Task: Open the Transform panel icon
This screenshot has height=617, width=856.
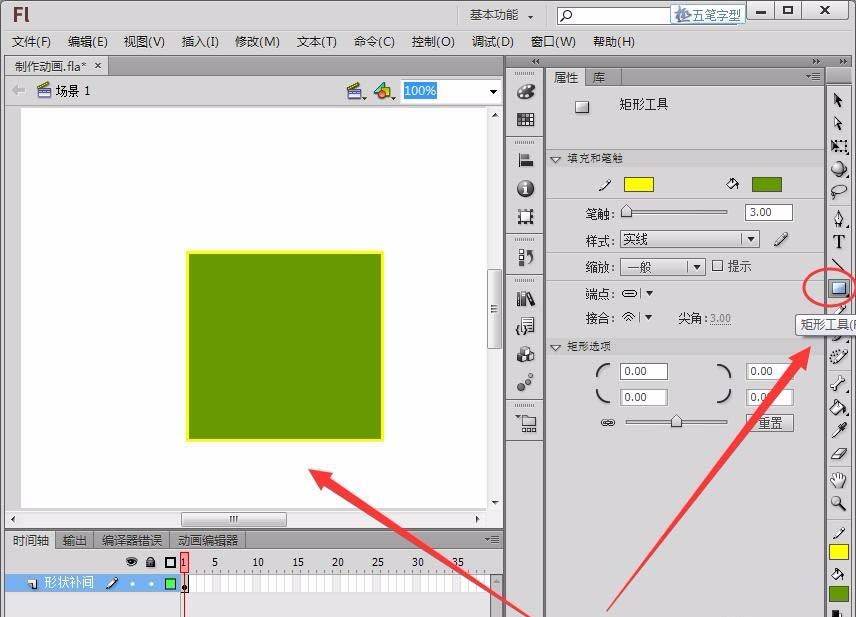Action: click(526, 217)
